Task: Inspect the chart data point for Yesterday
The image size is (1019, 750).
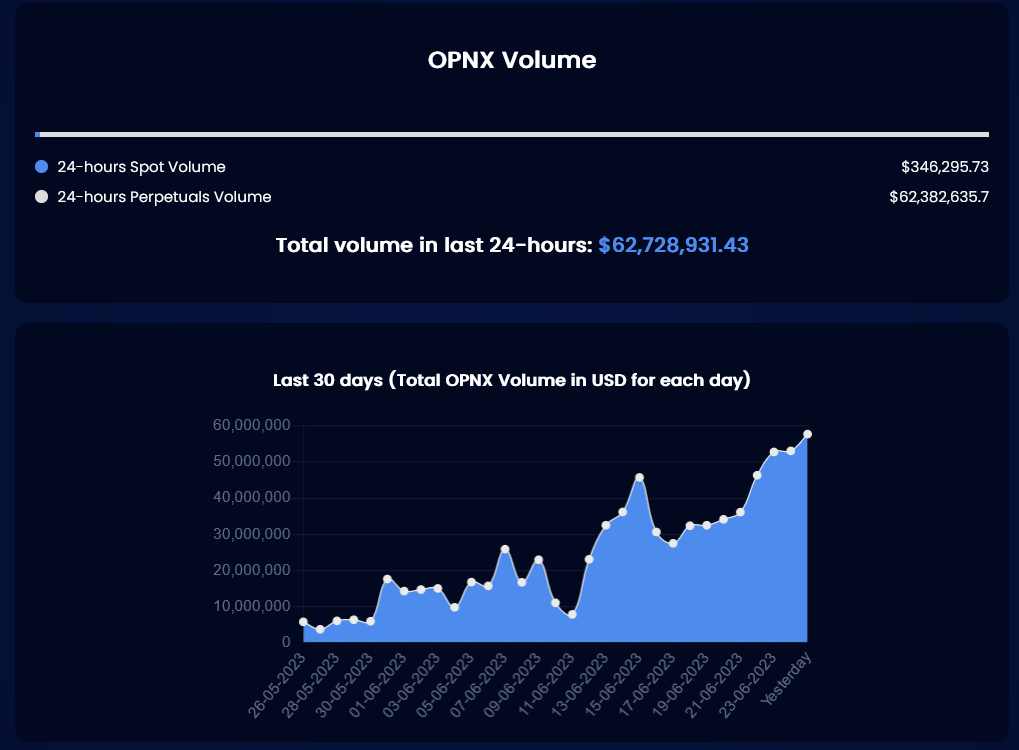Action: pos(807,434)
